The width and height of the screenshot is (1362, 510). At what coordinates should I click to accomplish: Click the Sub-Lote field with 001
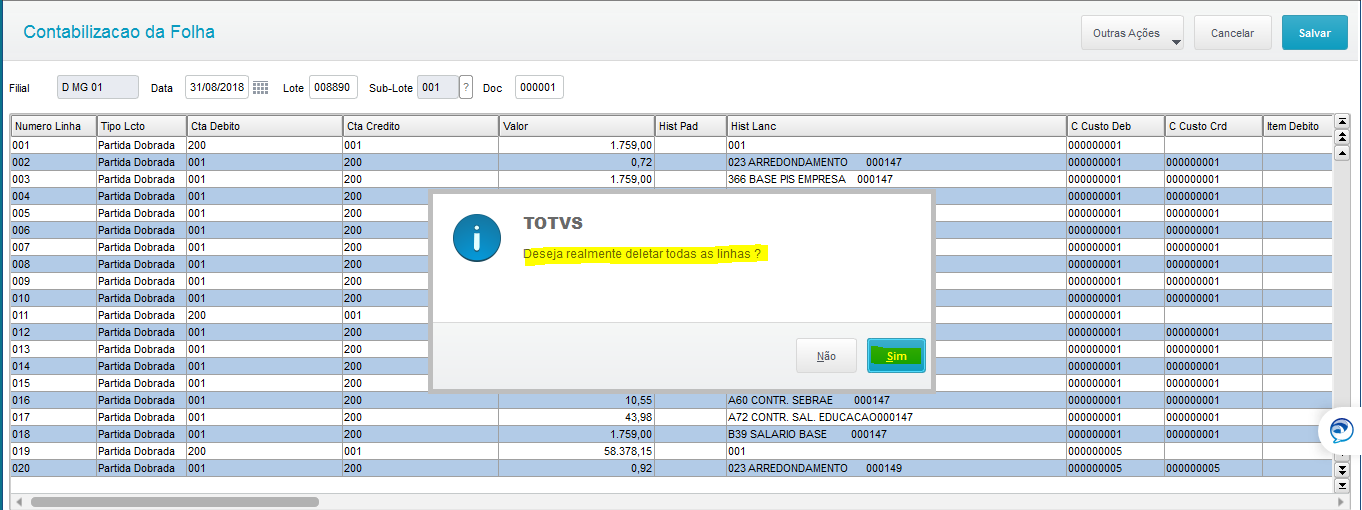[x=437, y=87]
